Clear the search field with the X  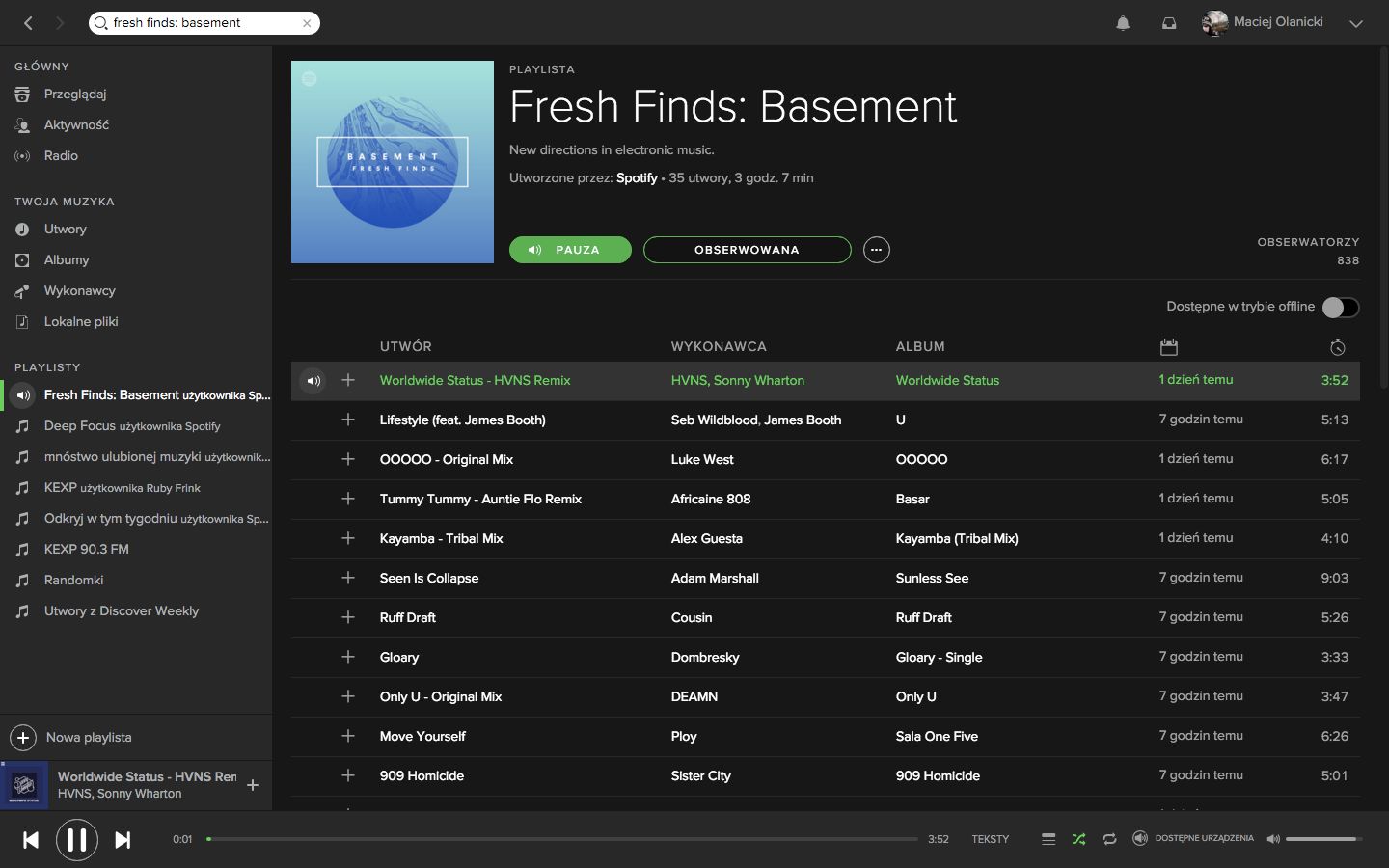tap(307, 23)
